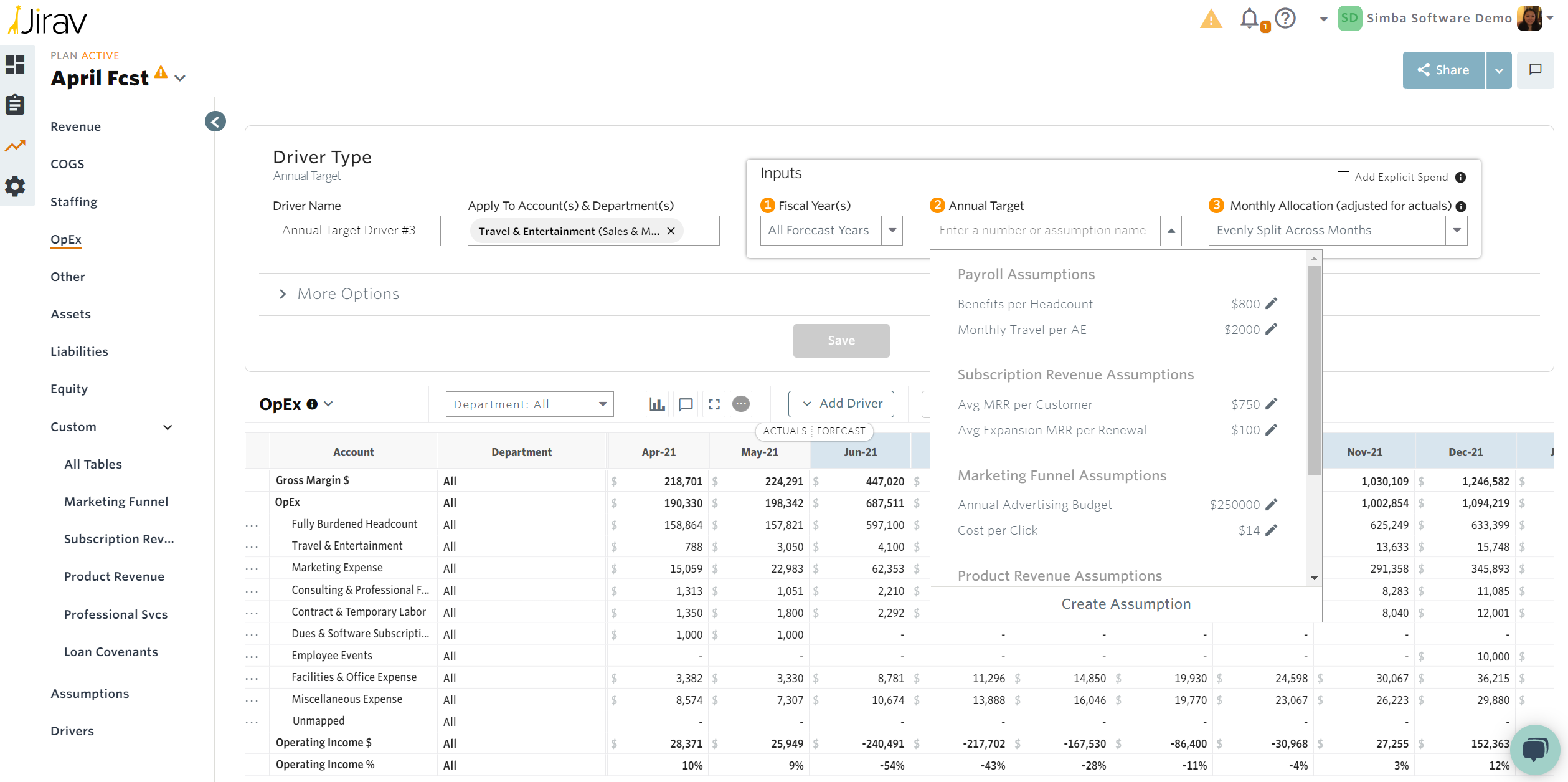The image size is (1568, 782).
Task: Open the help question mark icon
Action: [1285, 19]
